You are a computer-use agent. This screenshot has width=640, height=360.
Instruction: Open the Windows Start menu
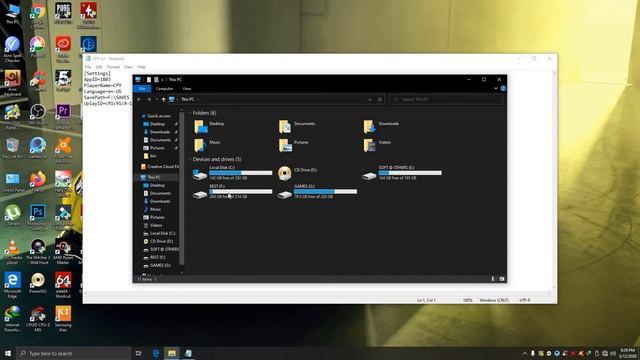pos(8,353)
